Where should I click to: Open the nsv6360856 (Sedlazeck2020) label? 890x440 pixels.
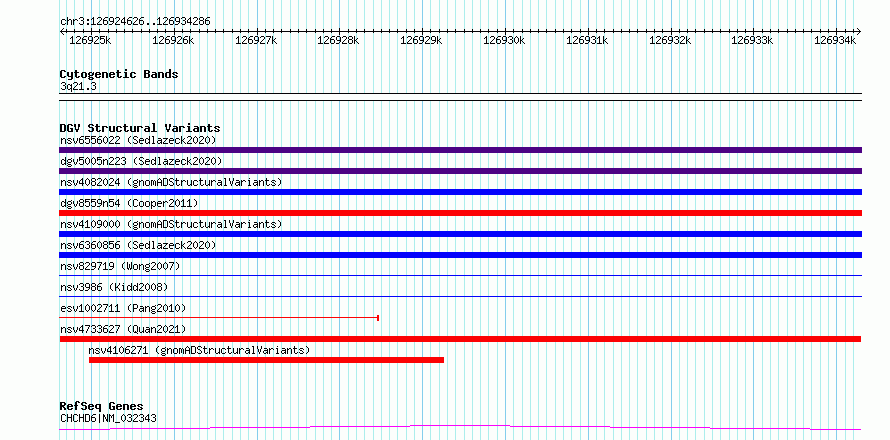[138, 245]
